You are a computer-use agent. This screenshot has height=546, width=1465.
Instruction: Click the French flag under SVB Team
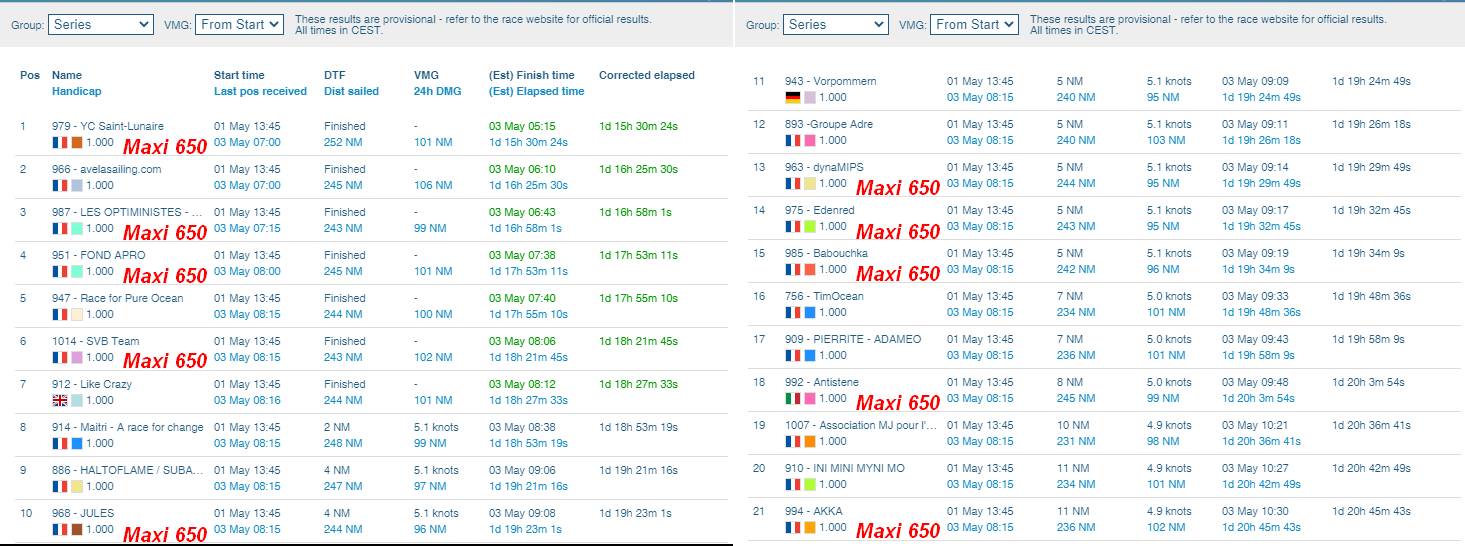pos(59,357)
